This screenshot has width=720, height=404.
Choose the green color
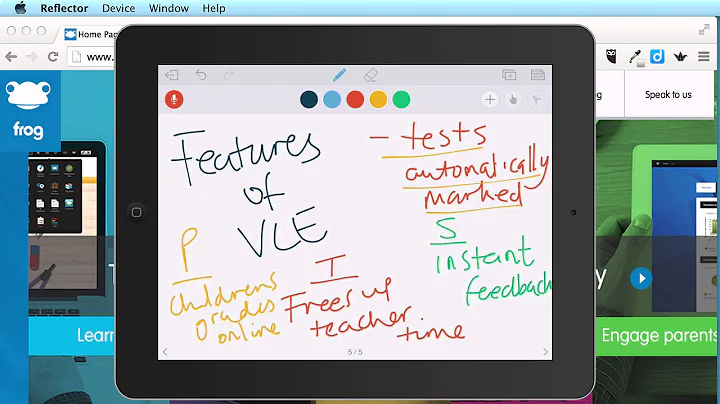tap(401, 100)
